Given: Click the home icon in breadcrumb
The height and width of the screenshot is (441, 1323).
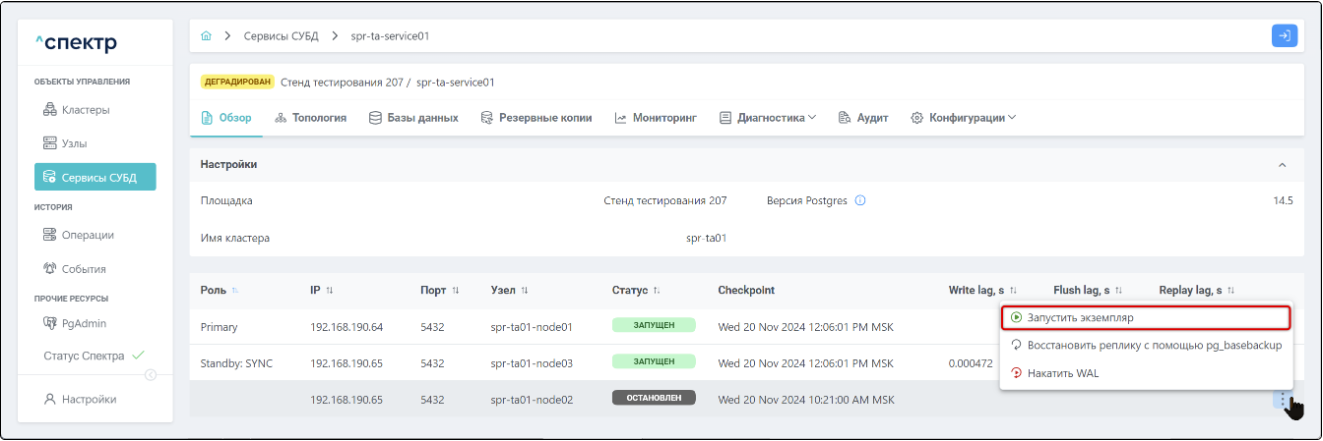Looking at the screenshot, I should (x=206, y=36).
